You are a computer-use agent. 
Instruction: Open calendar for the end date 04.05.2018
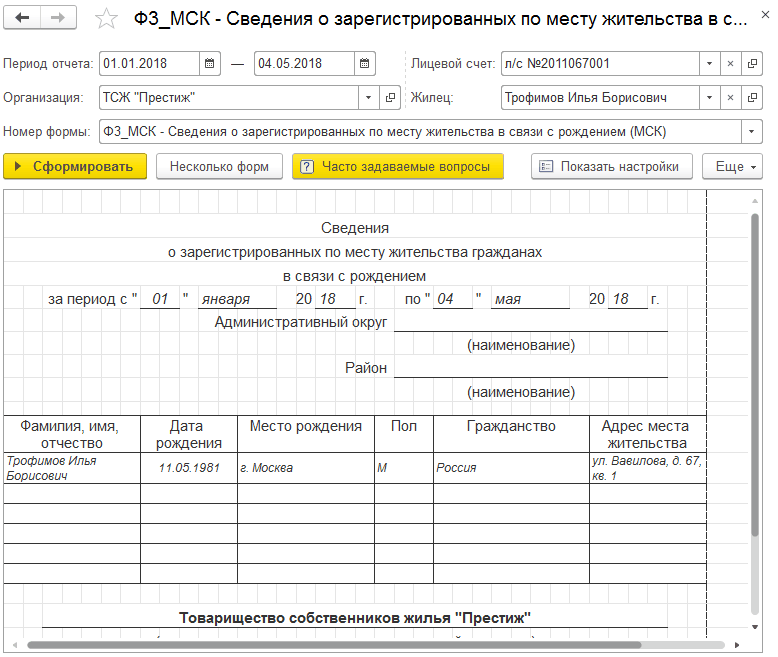[364, 64]
